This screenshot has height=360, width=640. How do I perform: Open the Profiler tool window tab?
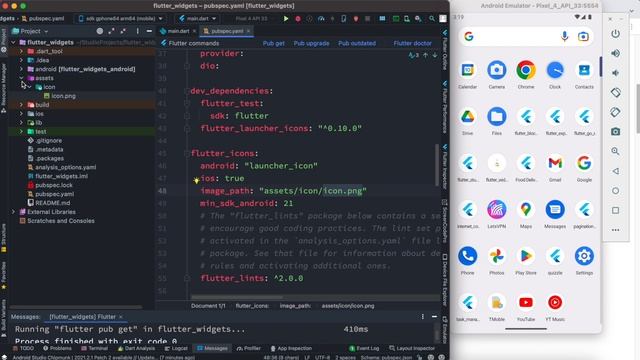click(249, 348)
